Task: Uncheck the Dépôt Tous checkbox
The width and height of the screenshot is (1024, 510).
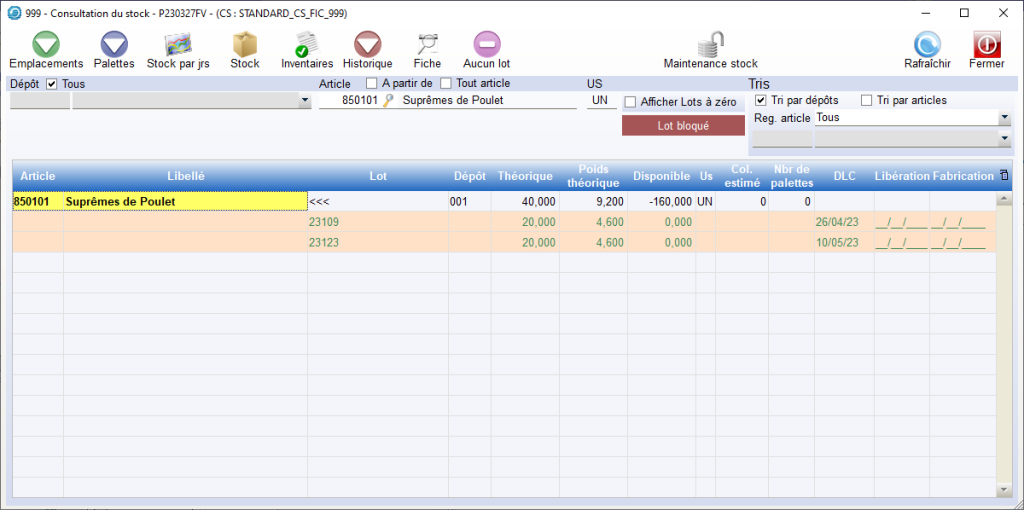Action: [x=53, y=84]
